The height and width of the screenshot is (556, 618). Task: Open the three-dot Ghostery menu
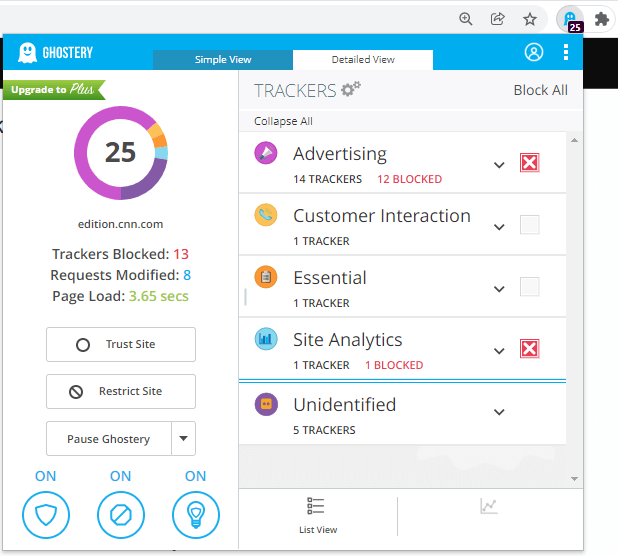[566, 52]
